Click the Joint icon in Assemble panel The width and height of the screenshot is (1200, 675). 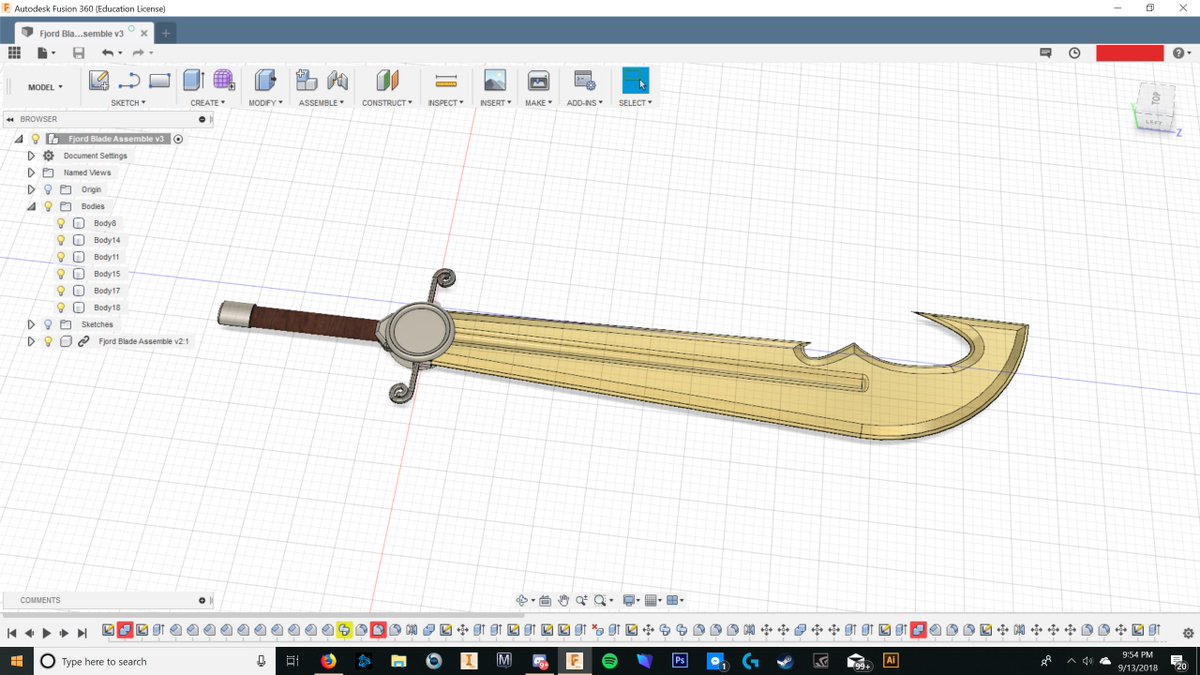(338, 80)
